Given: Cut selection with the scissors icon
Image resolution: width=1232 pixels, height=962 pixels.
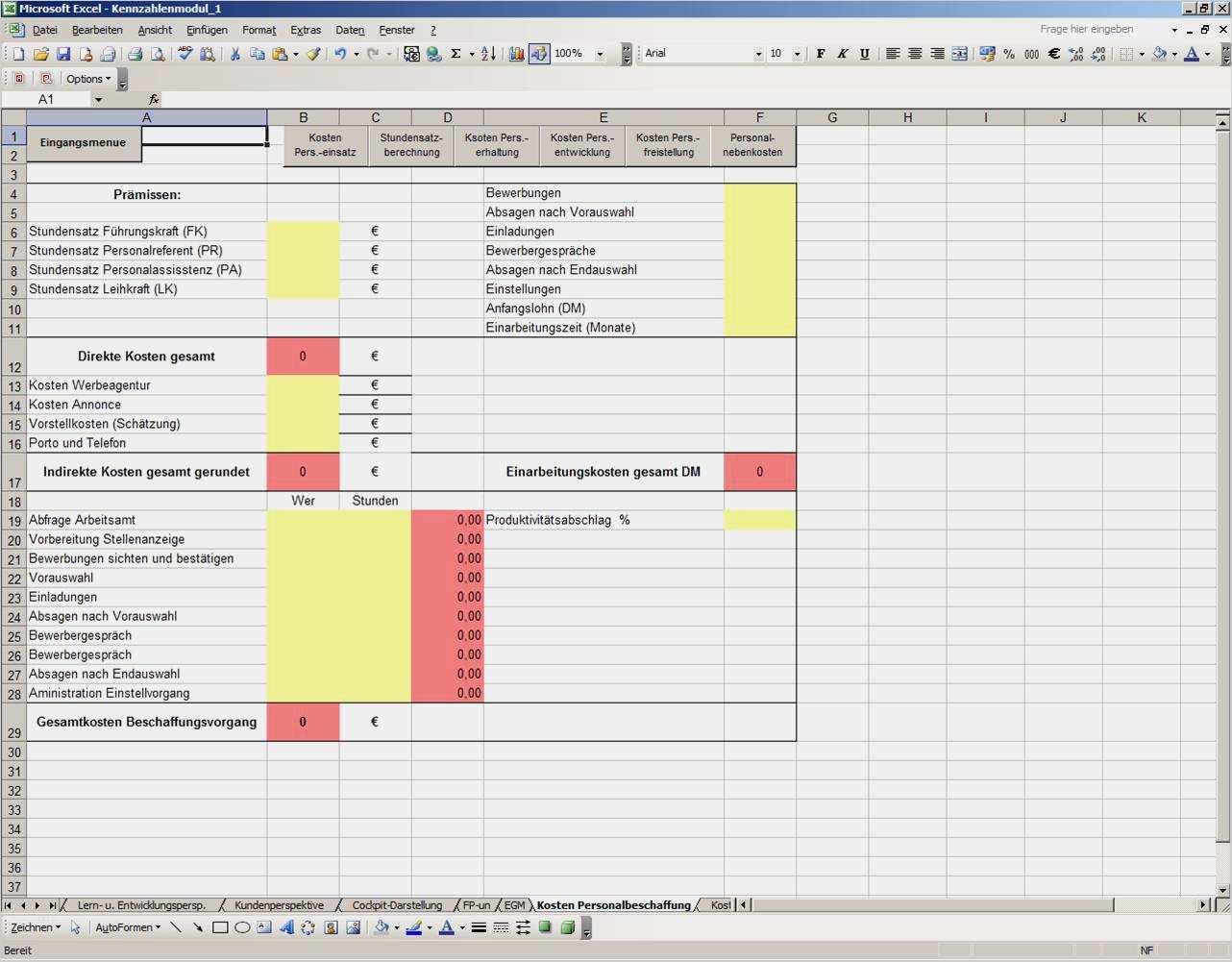Looking at the screenshot, I should click(x=234, y=55).
